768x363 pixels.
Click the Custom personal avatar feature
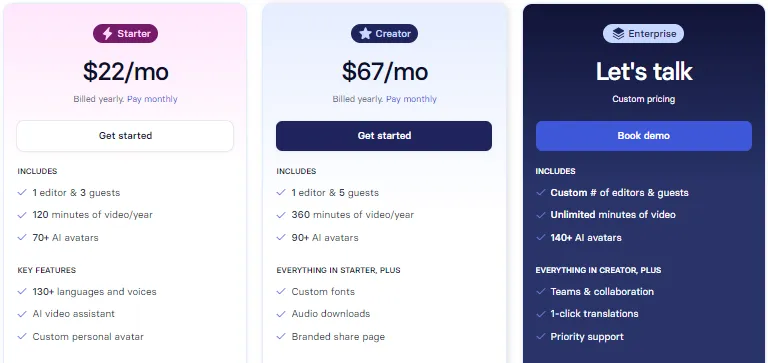coord(88,337)
